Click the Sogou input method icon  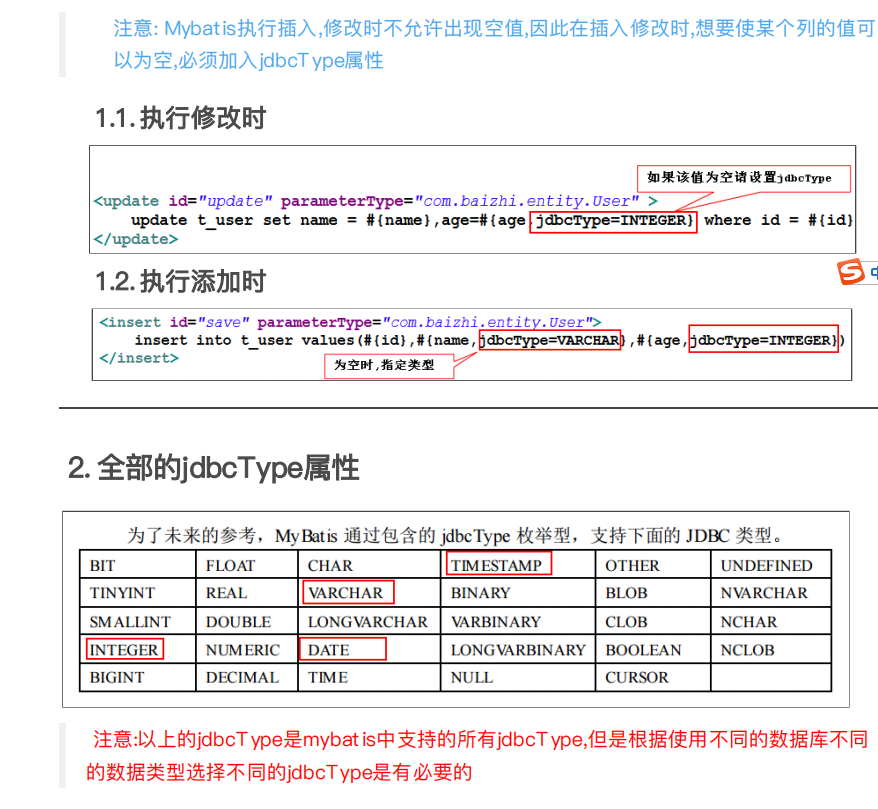(x=851, y=272)
